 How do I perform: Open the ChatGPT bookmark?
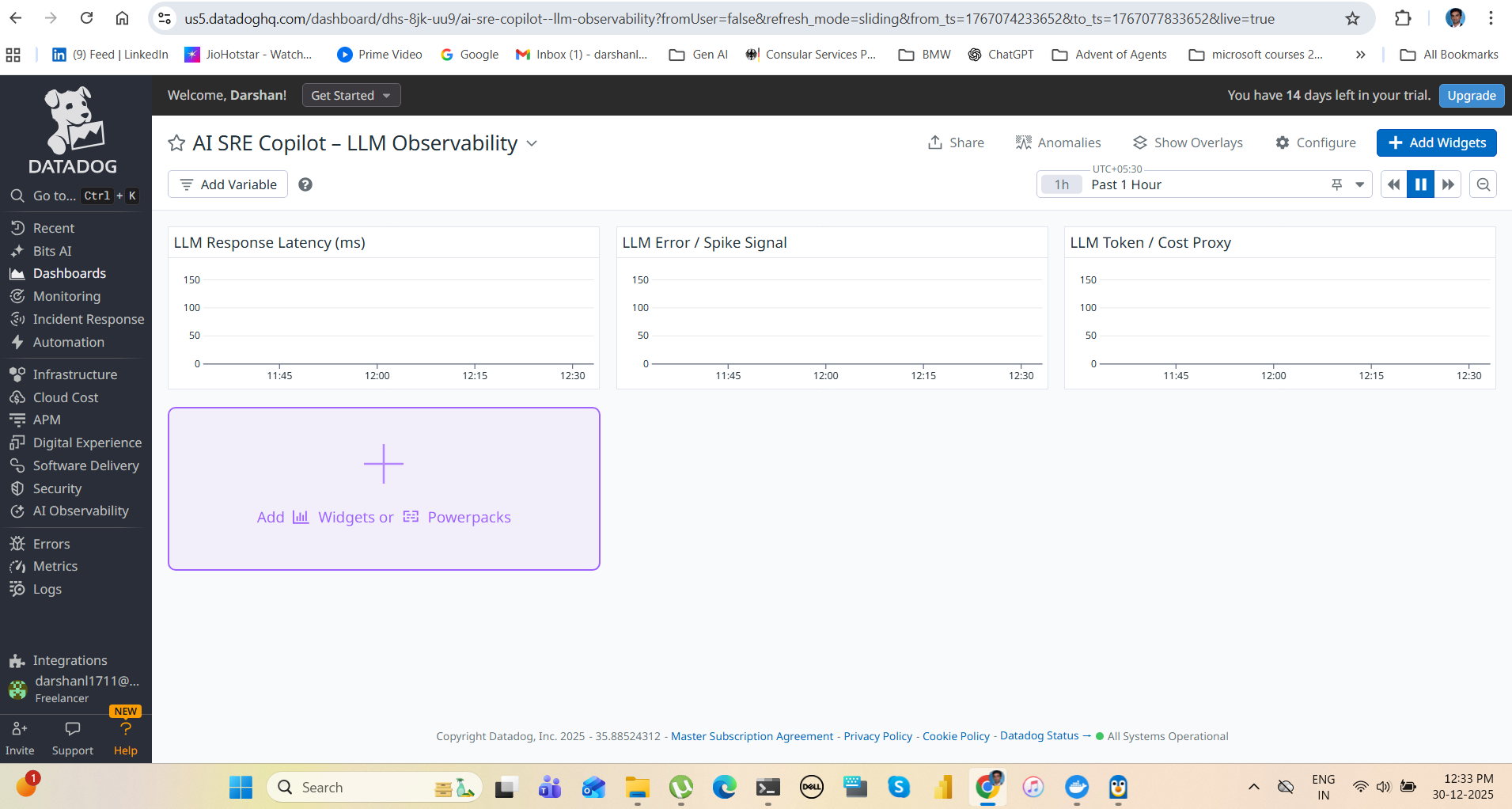click(x=1001, y=55)
